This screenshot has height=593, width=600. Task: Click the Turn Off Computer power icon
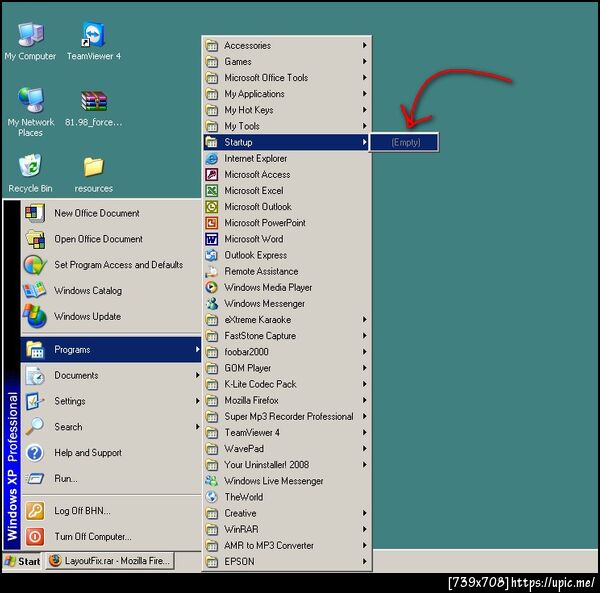pyautogui.click(x=35, y=537)
